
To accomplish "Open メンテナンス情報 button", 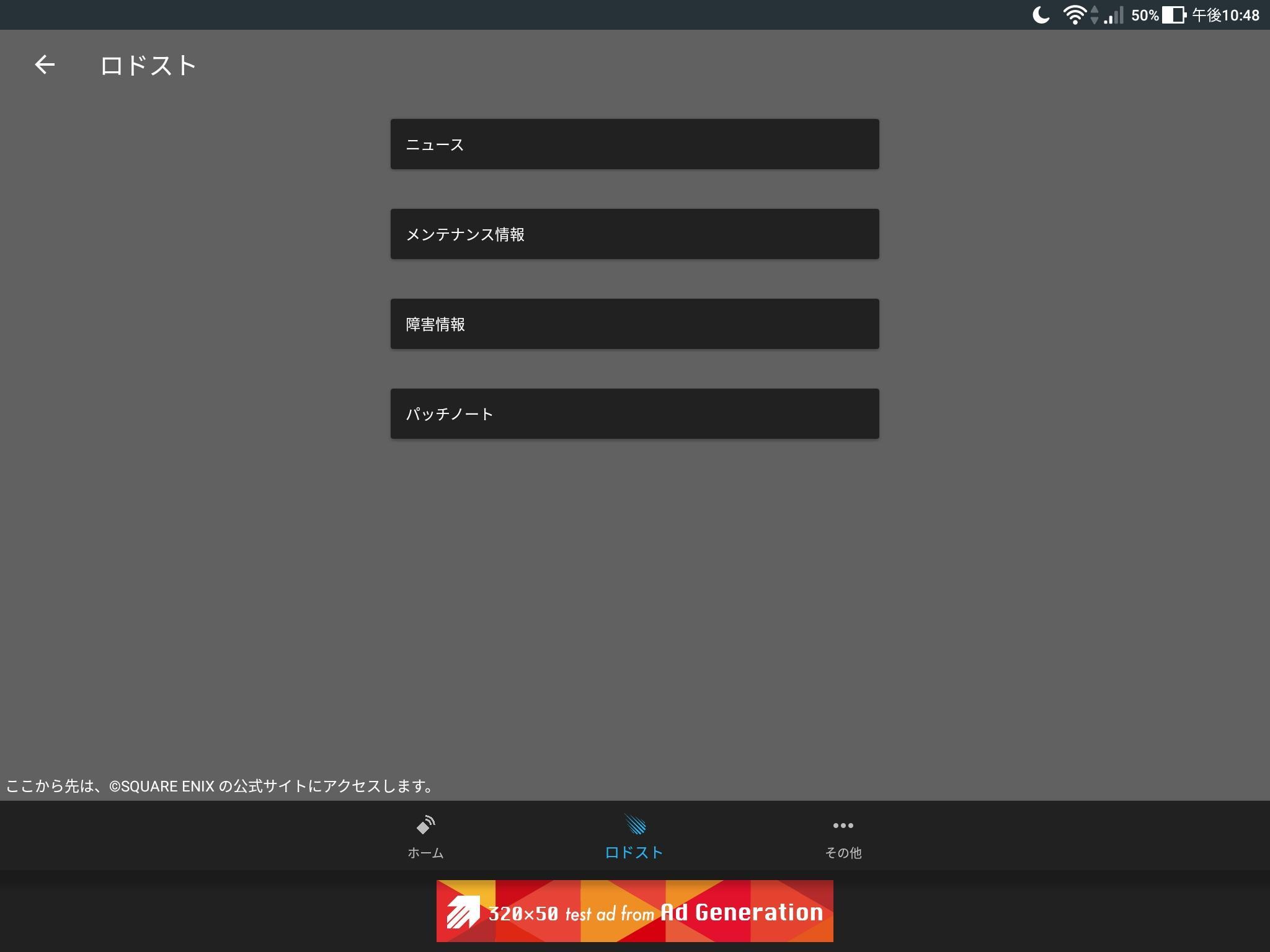I will tap(634, 234).
